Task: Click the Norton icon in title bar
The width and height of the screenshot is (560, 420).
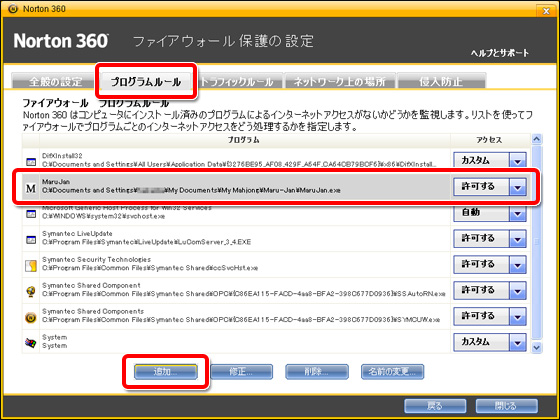Action: click(13, 9)
